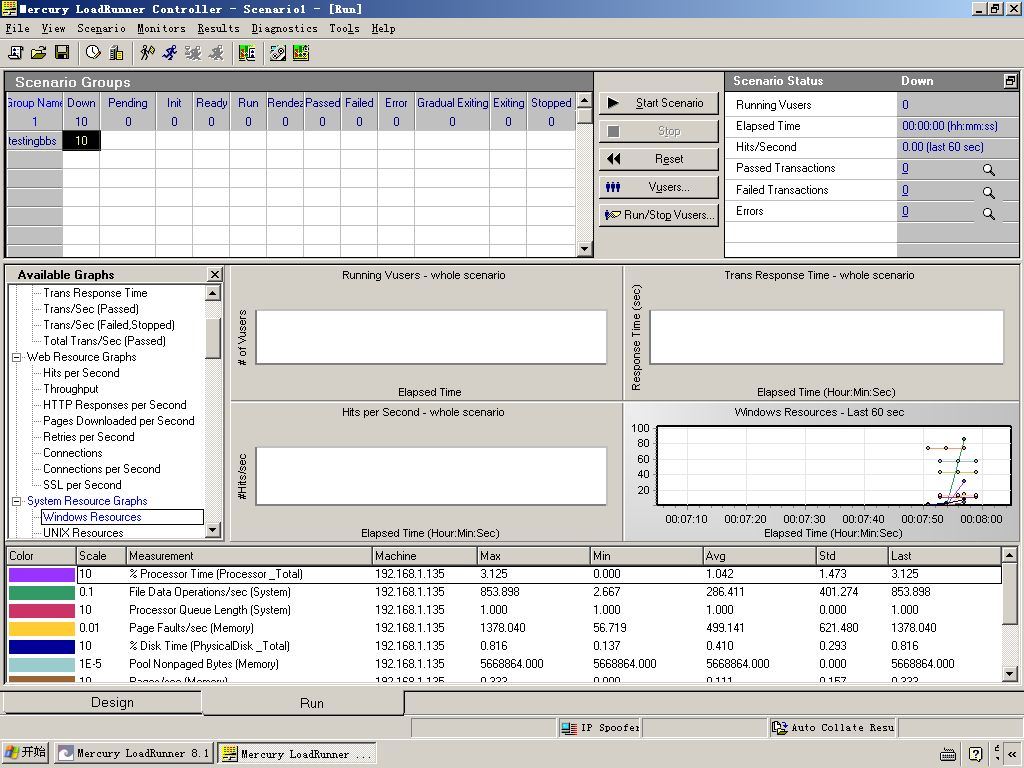The height and width of the screenshot is (768, 1024).
Task: Open the Scenario menu
Action: point(101,29)
